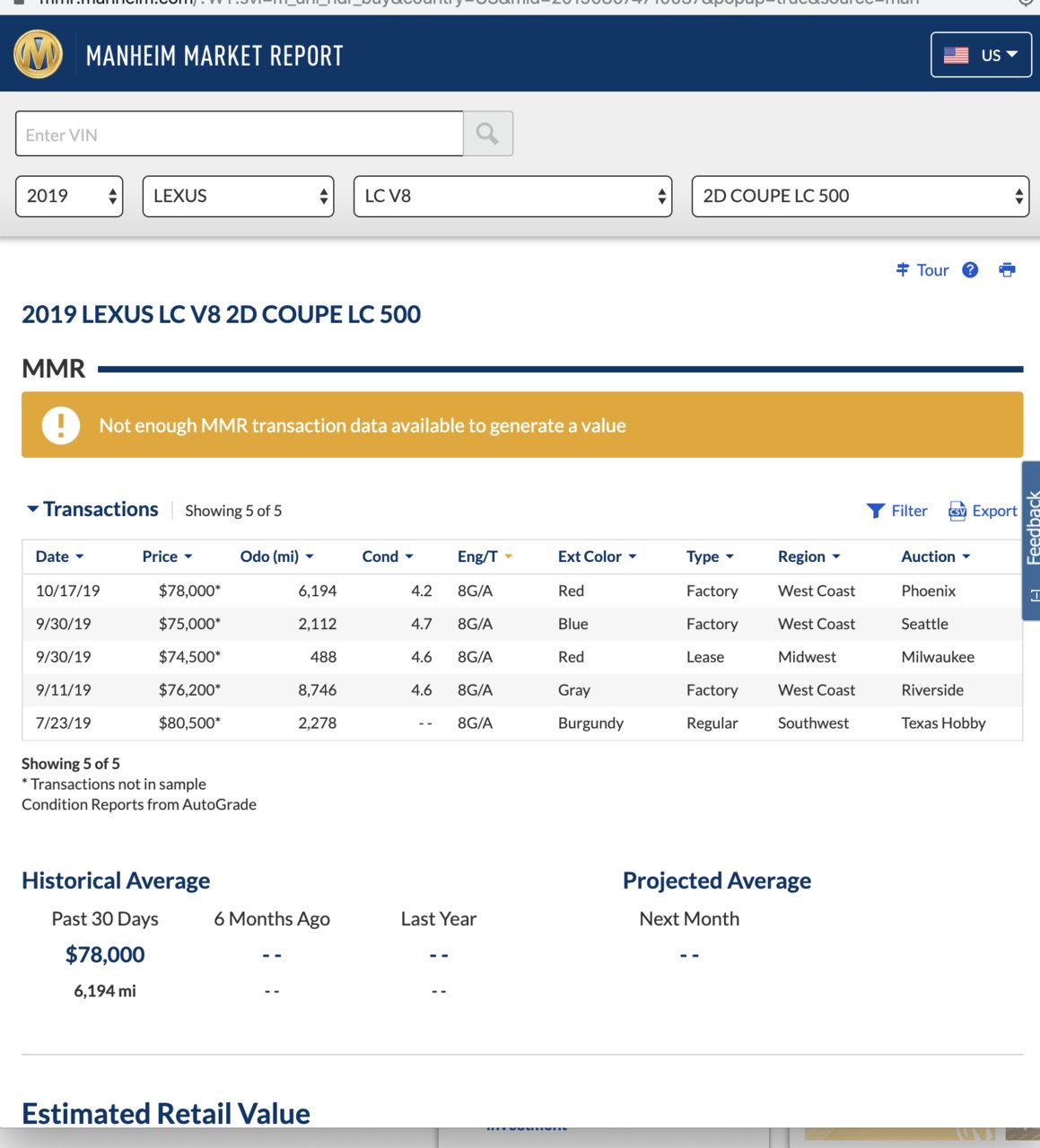Viewport: 1040px width, 1148px height.
Task: Sort by Auction column
Action: 935,556
